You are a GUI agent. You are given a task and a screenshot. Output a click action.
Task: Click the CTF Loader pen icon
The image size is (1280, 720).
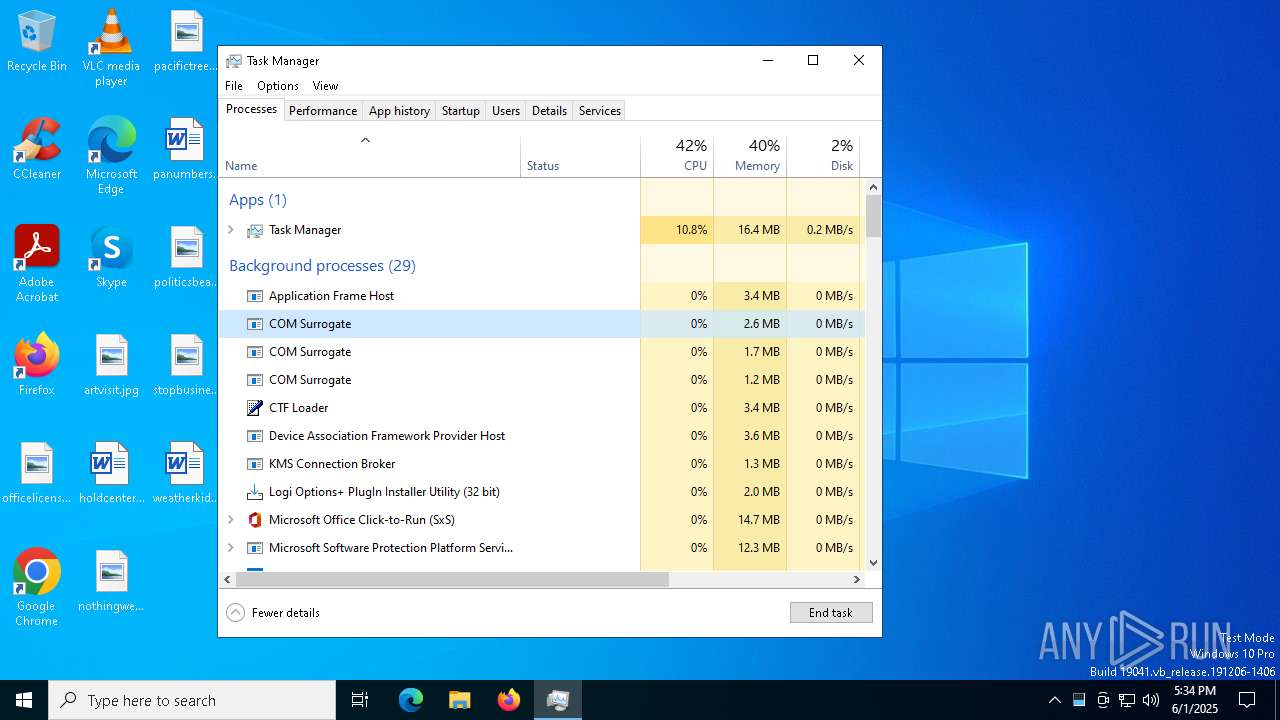coord(255,408)
